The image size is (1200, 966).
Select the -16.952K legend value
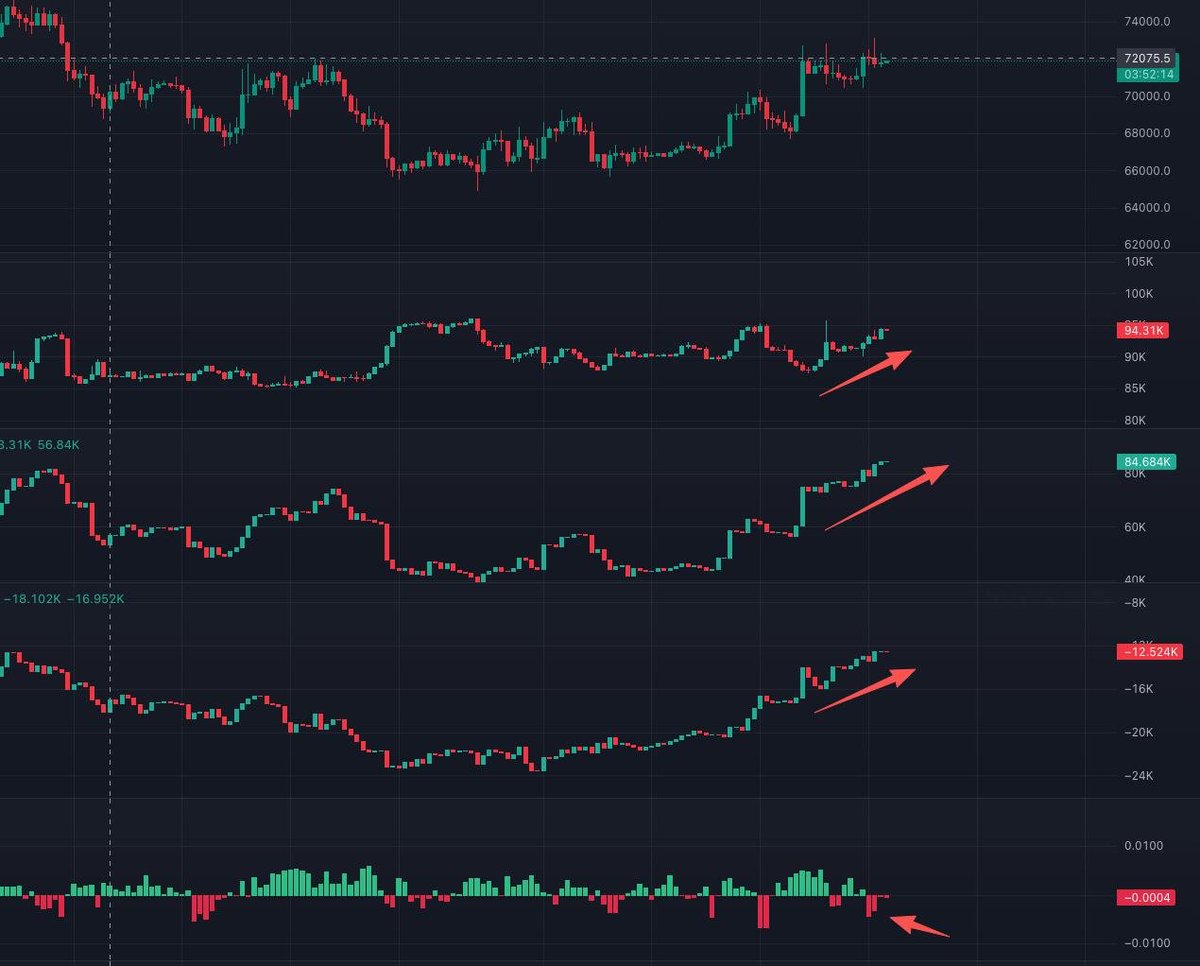[96, 599]
